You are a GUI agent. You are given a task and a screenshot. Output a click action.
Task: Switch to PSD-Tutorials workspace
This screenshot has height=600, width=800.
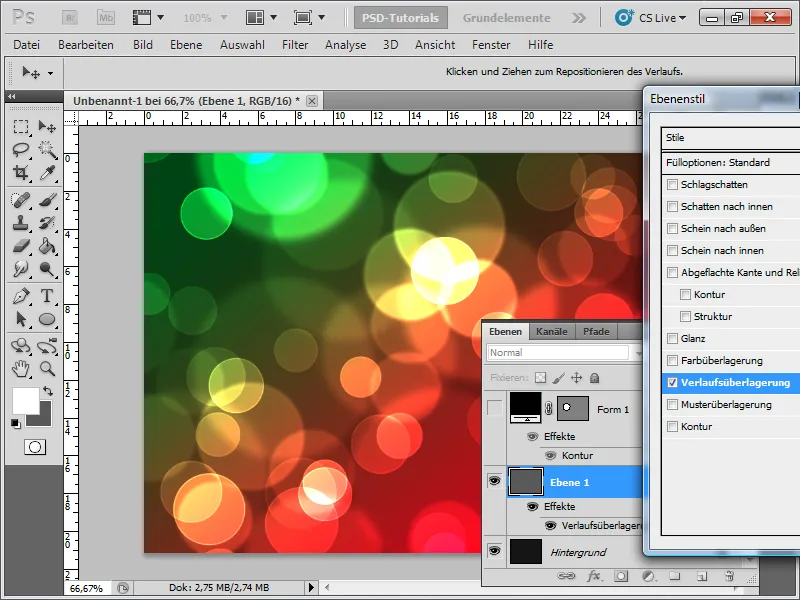(401, 18)
